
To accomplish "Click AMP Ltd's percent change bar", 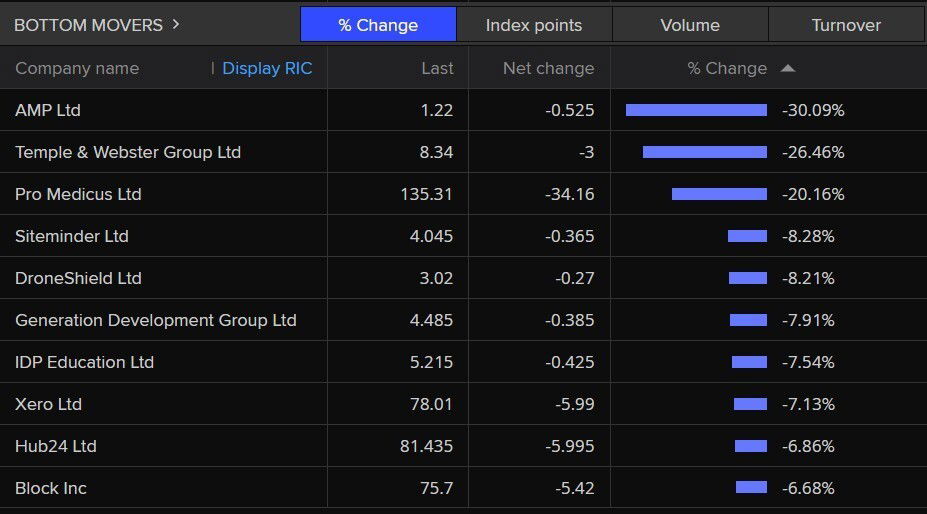I will (696, 110).
